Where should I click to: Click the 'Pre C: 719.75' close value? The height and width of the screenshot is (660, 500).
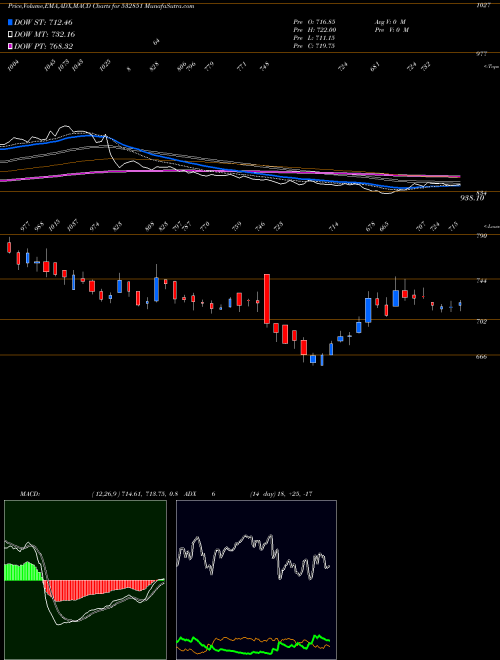314,46
